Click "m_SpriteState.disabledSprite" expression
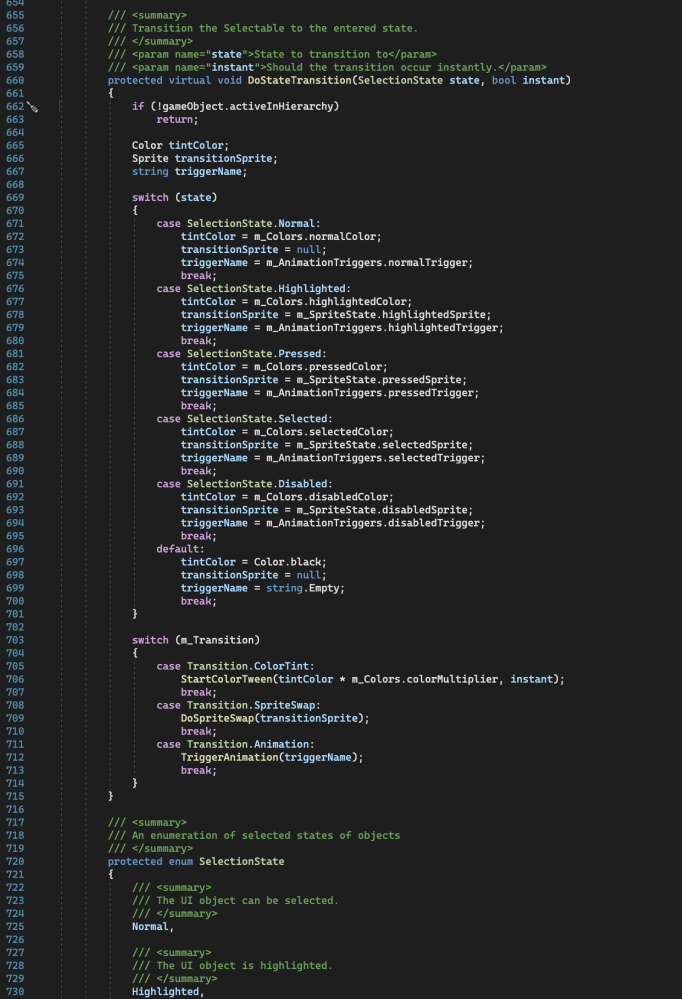682x999 pixels. point(382,510)
